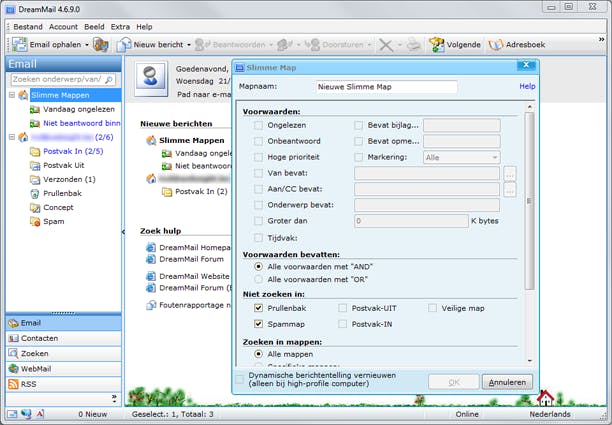Click the browse button next to Aan/CC bevat
Screen dimensions: 612x425
pos(510,190)
